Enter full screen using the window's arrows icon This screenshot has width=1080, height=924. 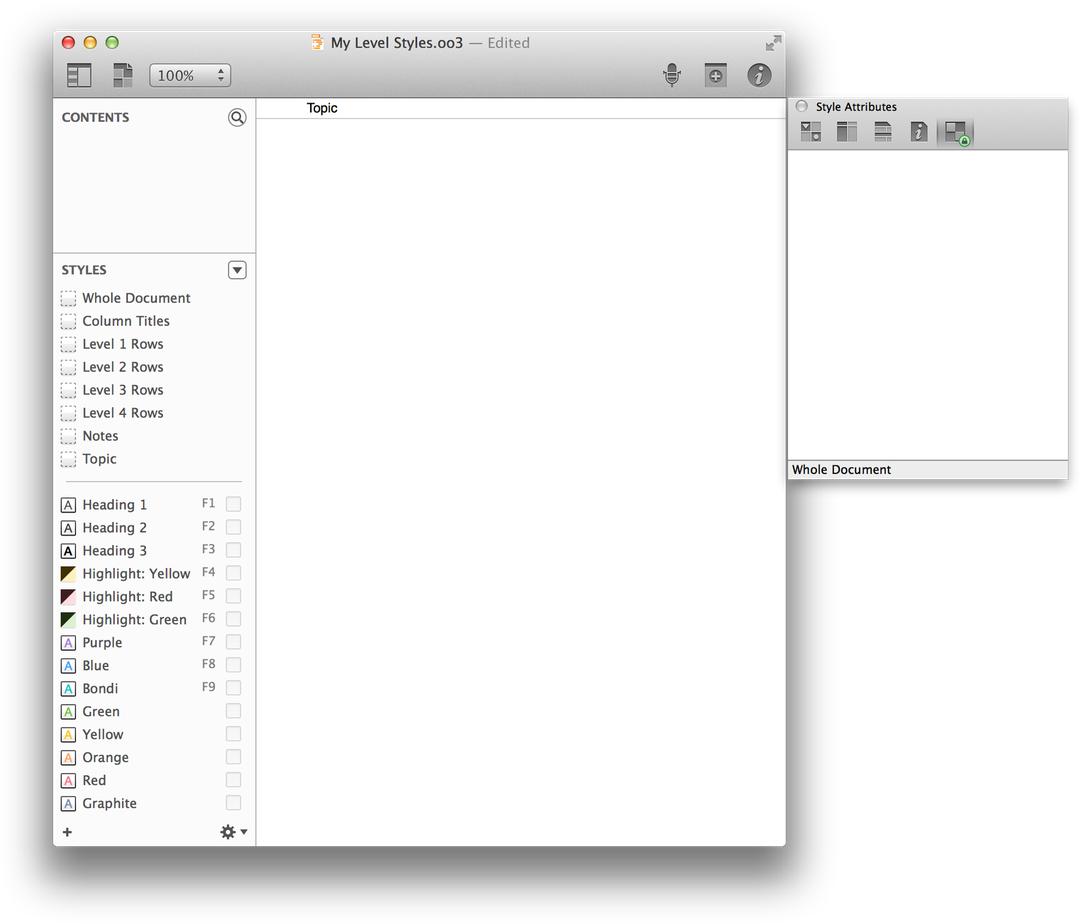773,43
